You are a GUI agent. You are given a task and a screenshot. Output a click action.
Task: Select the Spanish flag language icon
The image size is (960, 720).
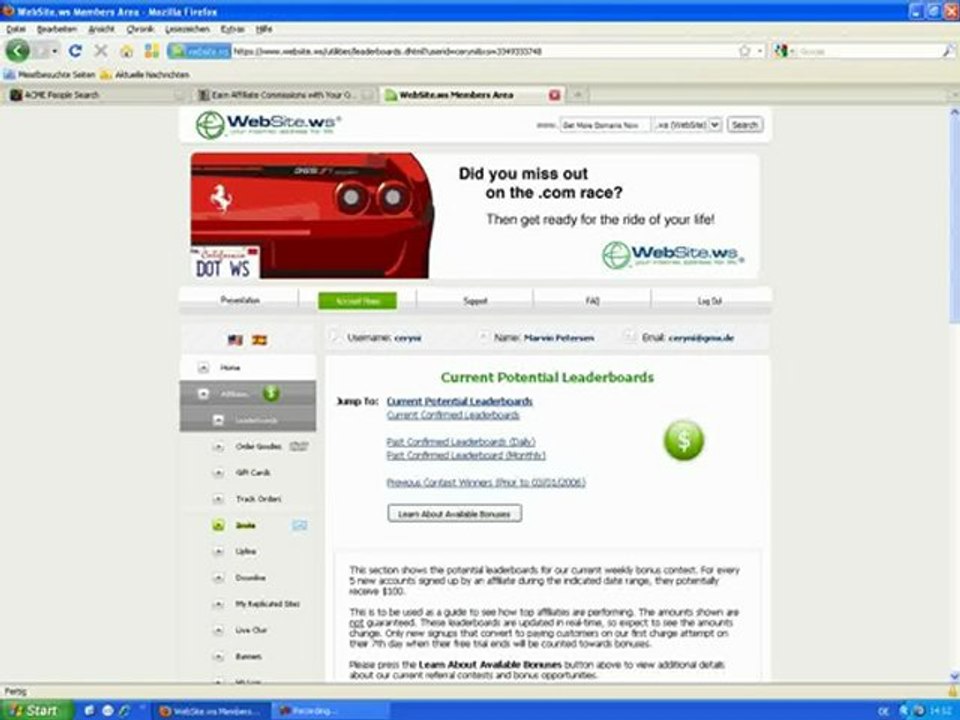pos(260,340)
